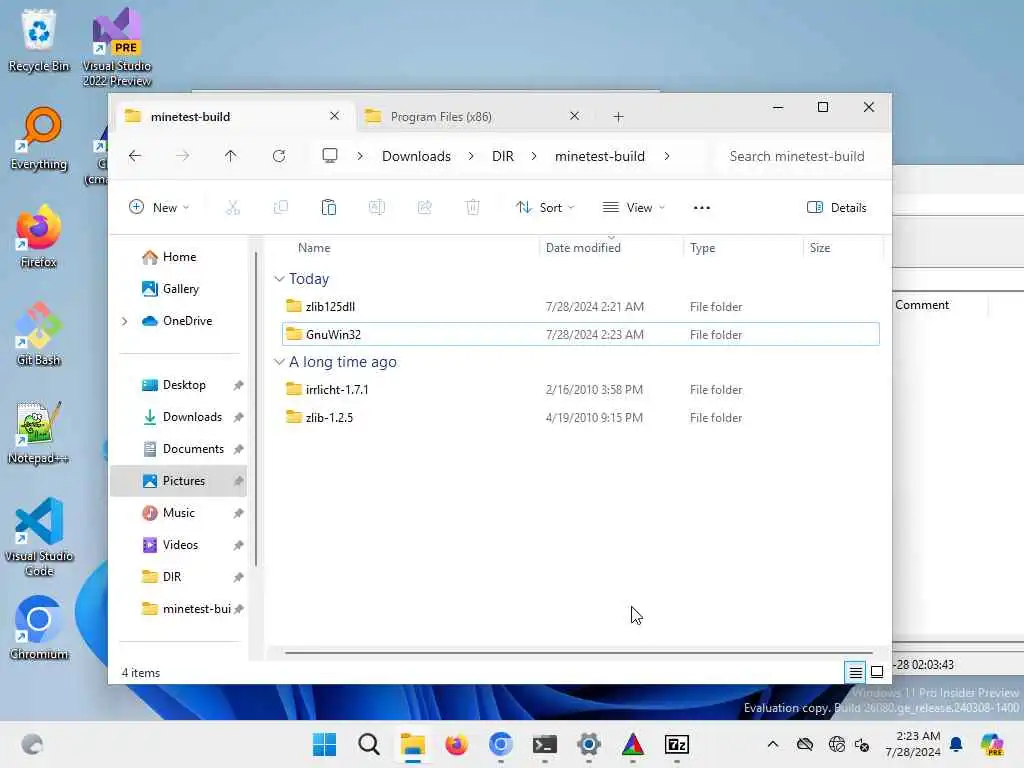Open the terminal from taskbar
Screen dimensions: 1024x768
545,744
